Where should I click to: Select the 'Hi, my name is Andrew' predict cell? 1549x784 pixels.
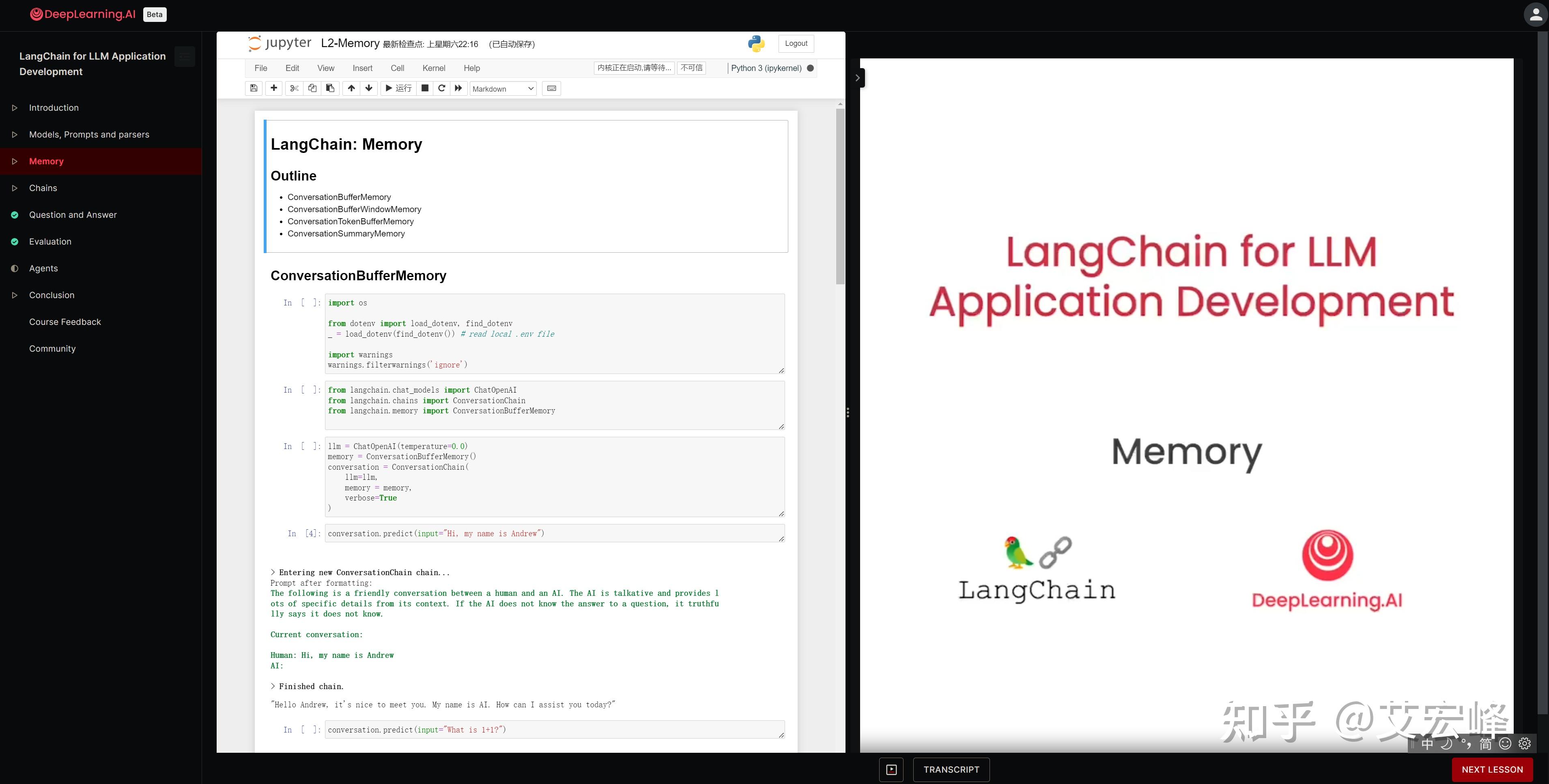[555, 533]
